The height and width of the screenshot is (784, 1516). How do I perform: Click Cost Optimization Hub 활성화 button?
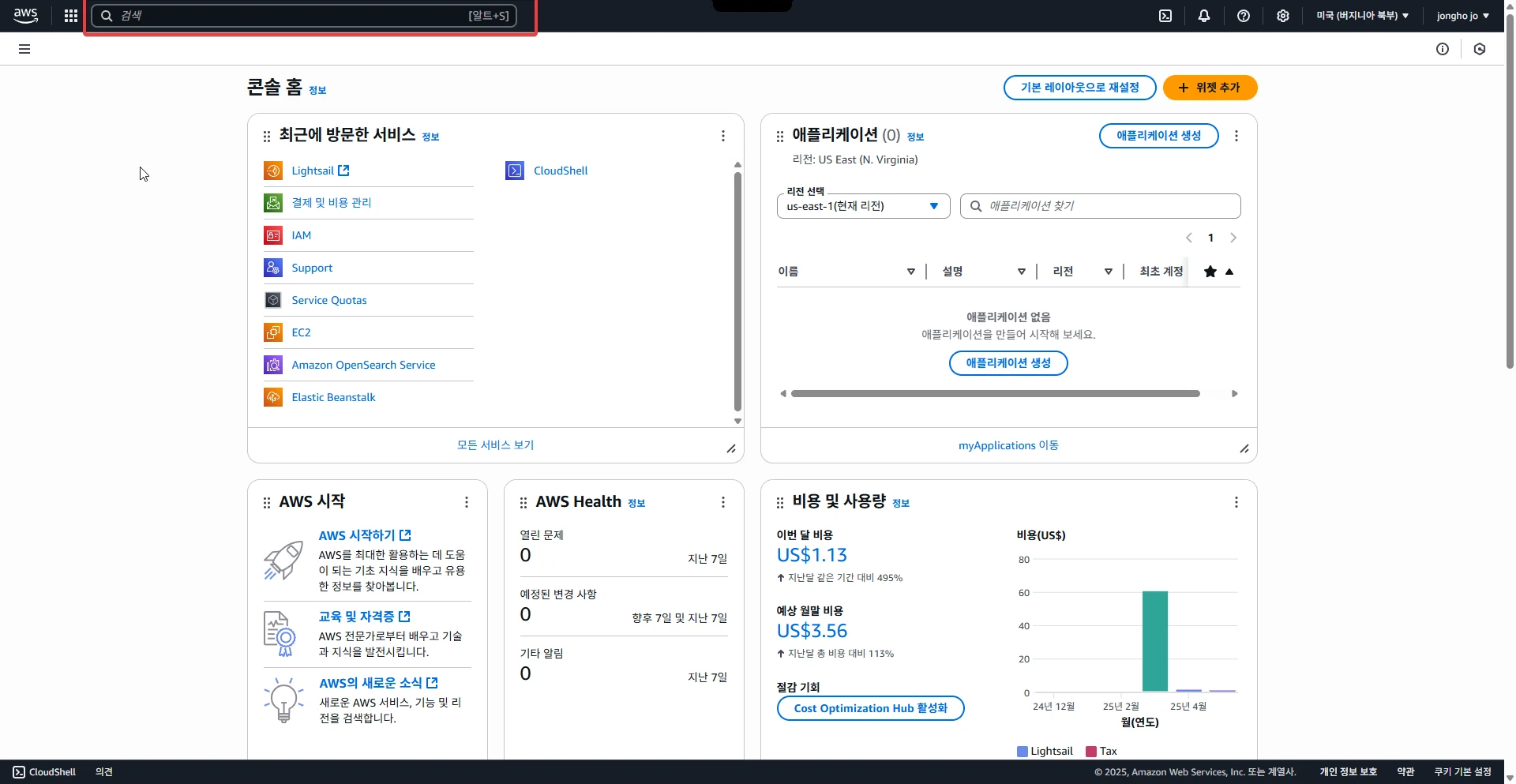(x=870, y=708)
